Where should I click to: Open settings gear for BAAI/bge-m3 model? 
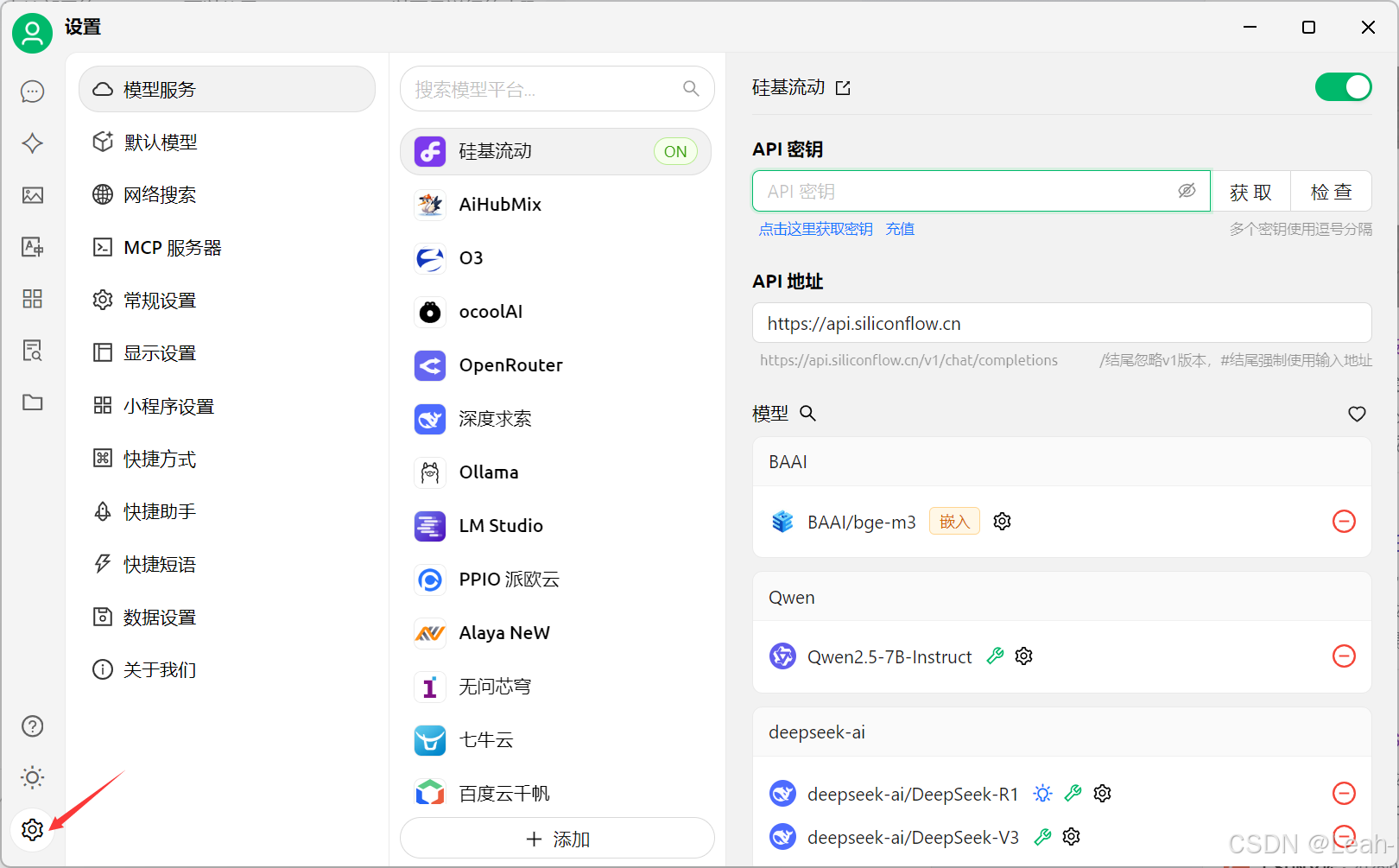pyautogui.click(x=1001, y=521)
